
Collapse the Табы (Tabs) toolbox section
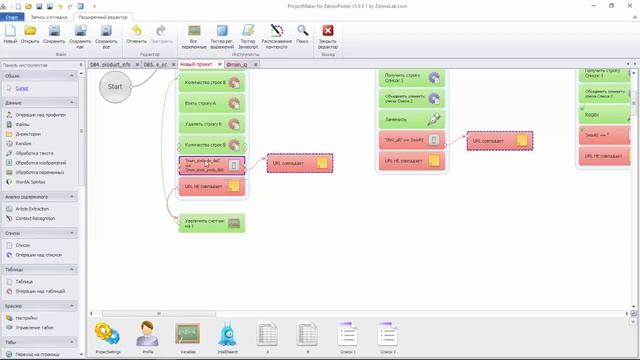pyautogui.click(x=72, y=342)
